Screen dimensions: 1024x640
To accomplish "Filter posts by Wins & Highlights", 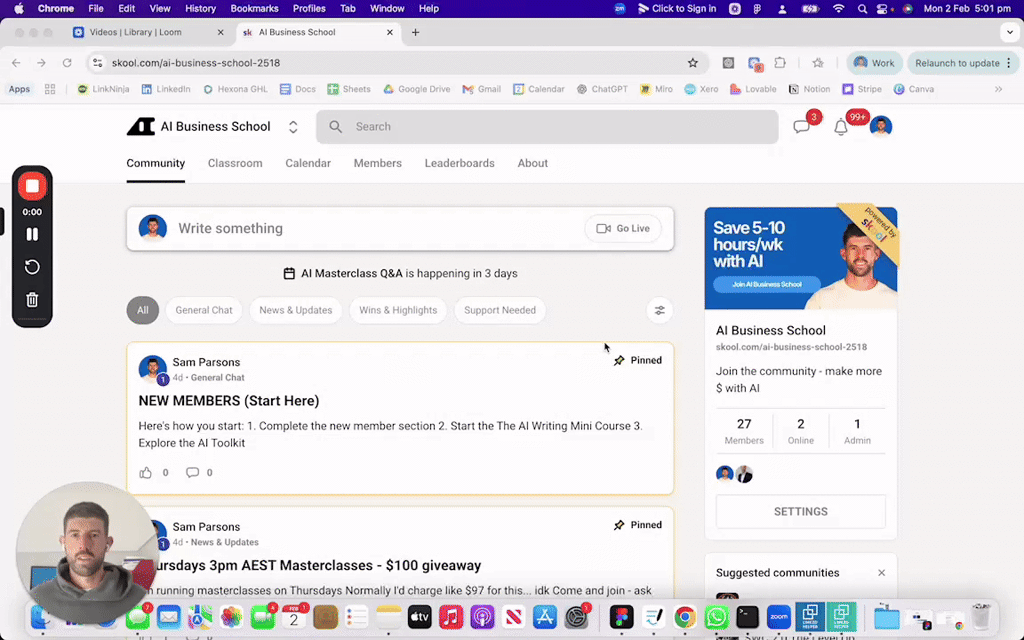I will (398, 310).
